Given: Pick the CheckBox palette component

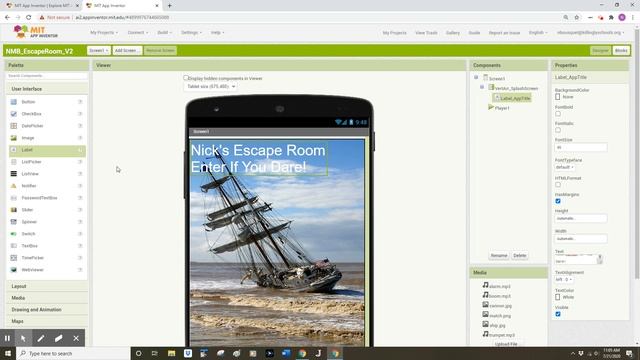Looking at the screenshot, I should click(x=47, y=114).
